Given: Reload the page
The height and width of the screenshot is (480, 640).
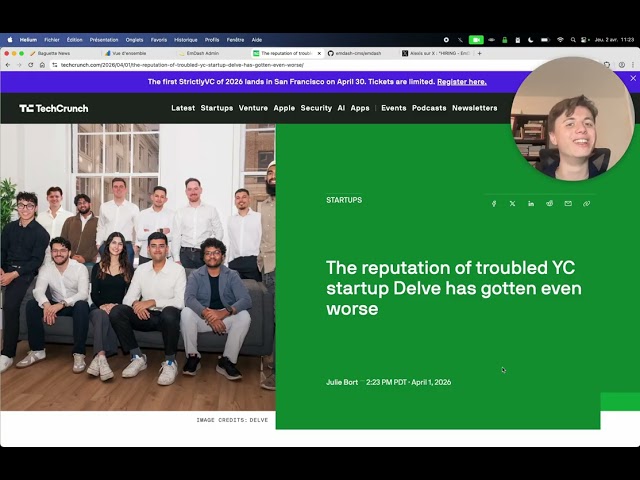Looking at the screenshot, I should (31, 65).
